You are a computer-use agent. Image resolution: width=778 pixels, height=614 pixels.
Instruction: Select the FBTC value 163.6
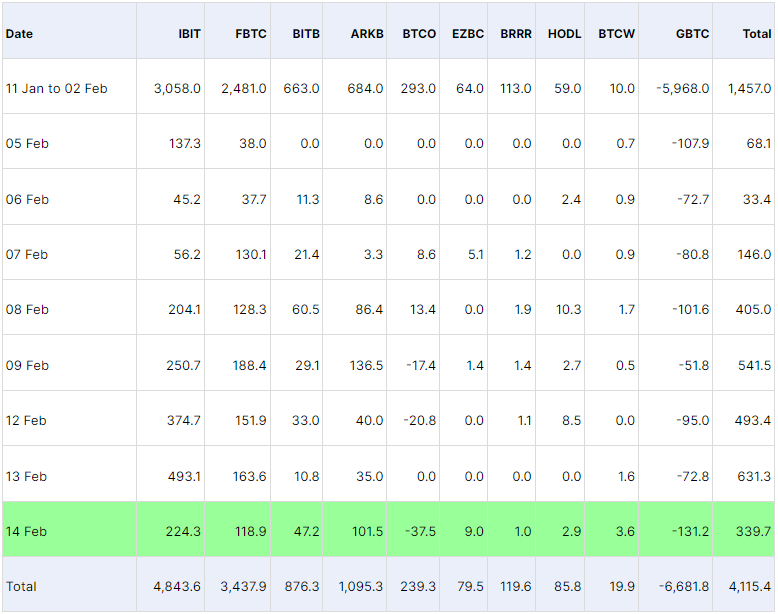250,477
